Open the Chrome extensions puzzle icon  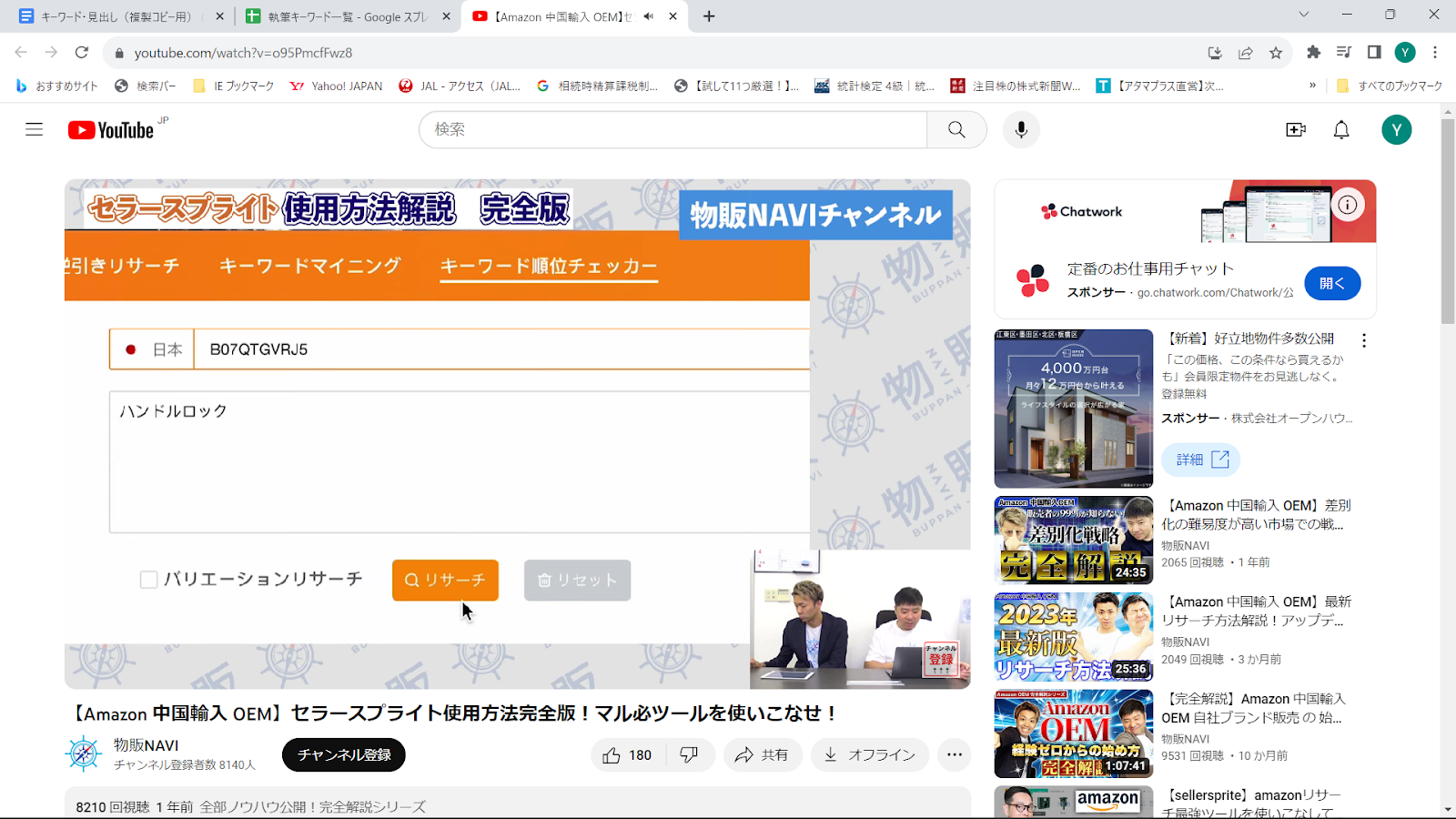(x=1313, y=53)
